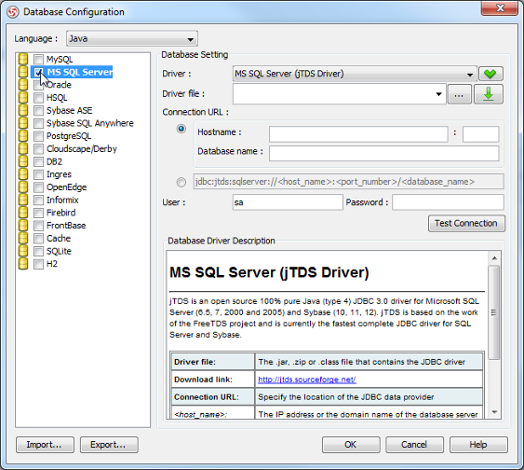524x470 pixels.
Task: Click the Export... button
Action: [x=109, y=445]
